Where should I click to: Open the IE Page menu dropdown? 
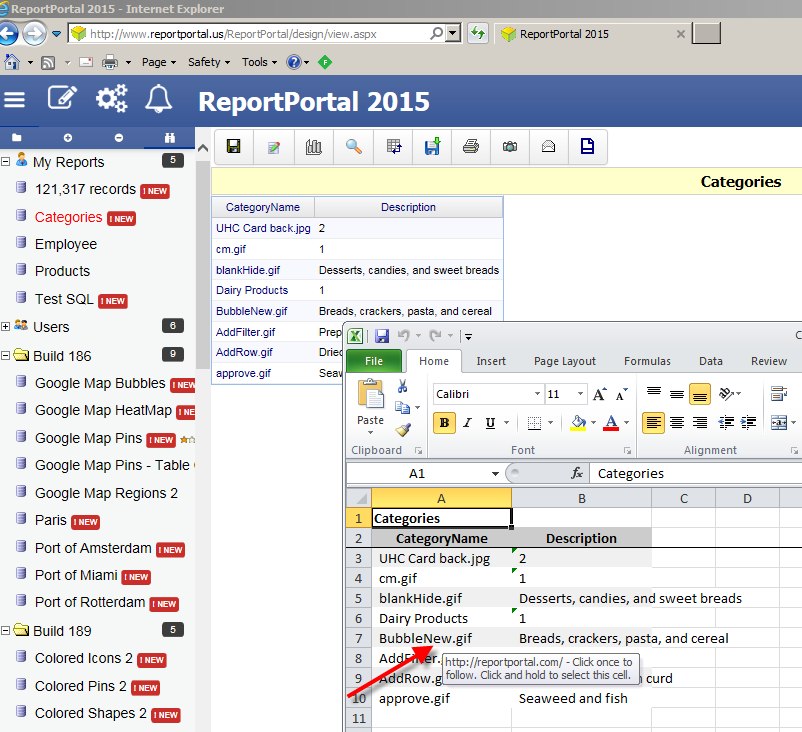click(159, 62)
